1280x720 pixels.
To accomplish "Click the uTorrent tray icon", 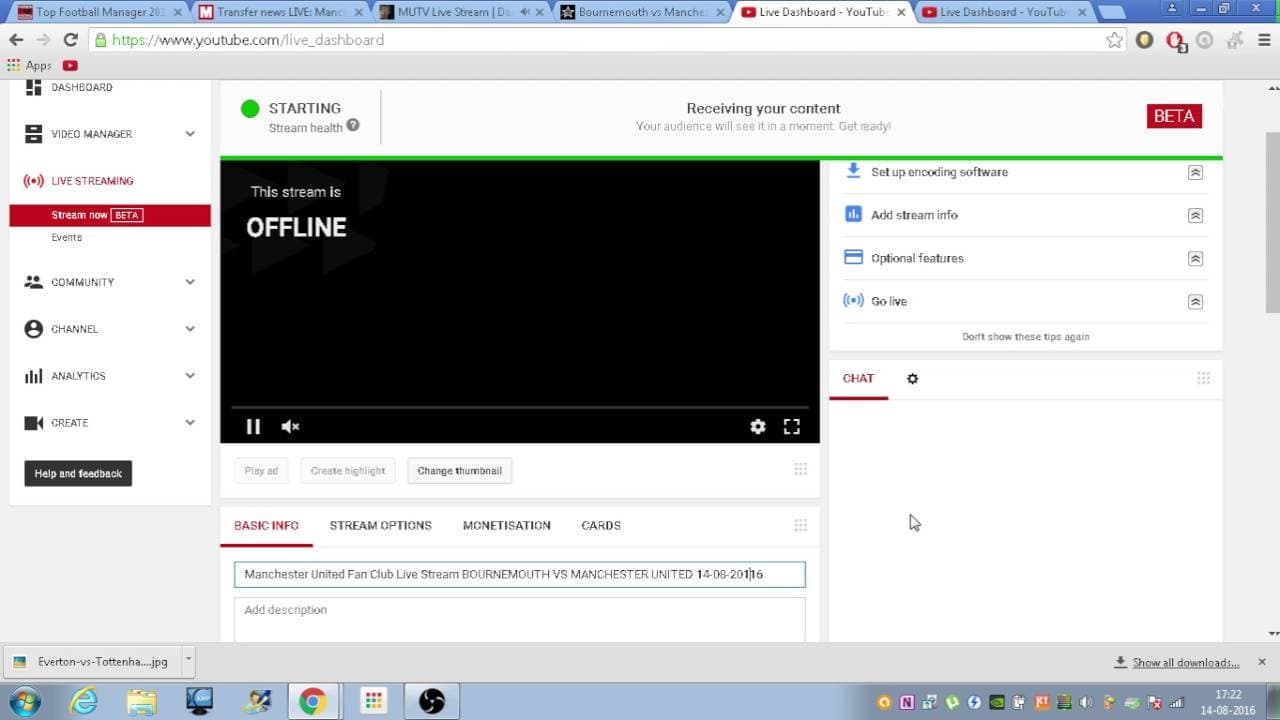I will pos(952,703).
